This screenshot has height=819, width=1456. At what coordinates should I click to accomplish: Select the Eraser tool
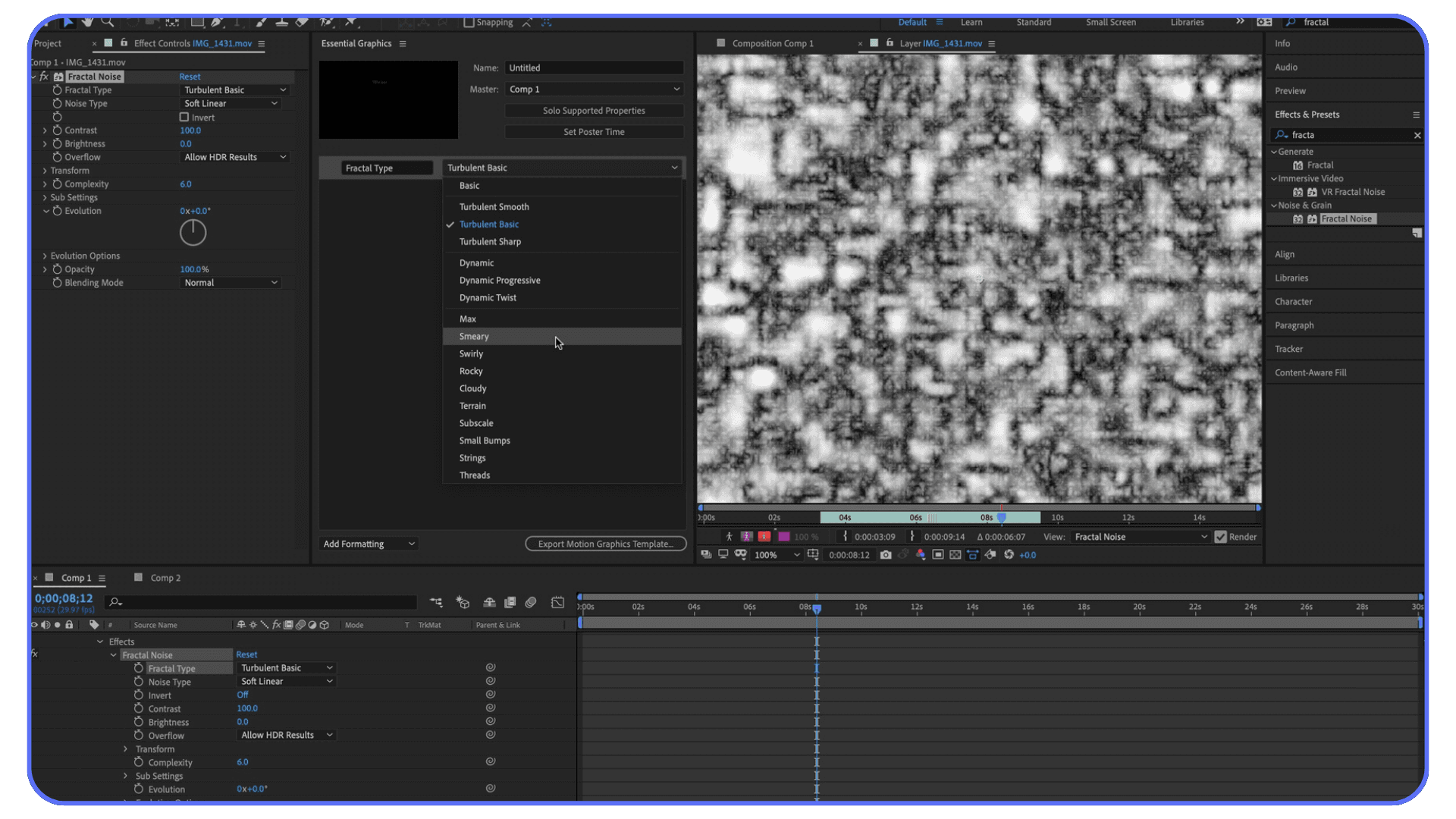click(x=302, y=22)
